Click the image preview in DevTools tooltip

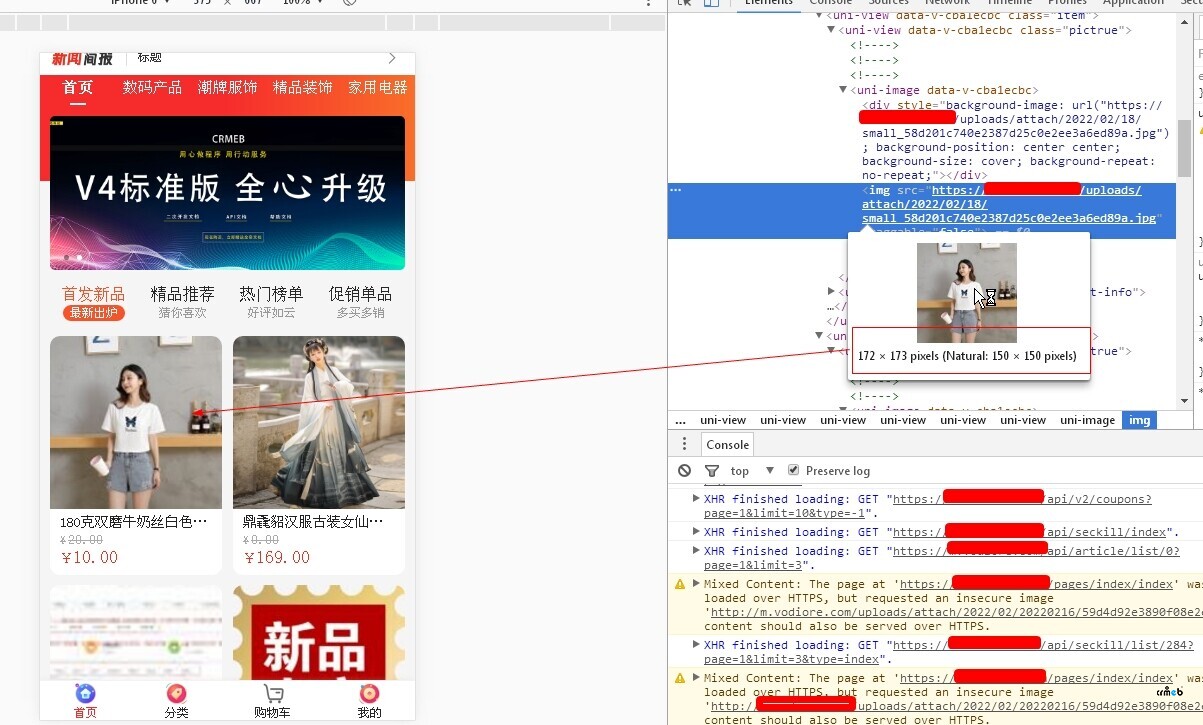click(x=966, y=292)
